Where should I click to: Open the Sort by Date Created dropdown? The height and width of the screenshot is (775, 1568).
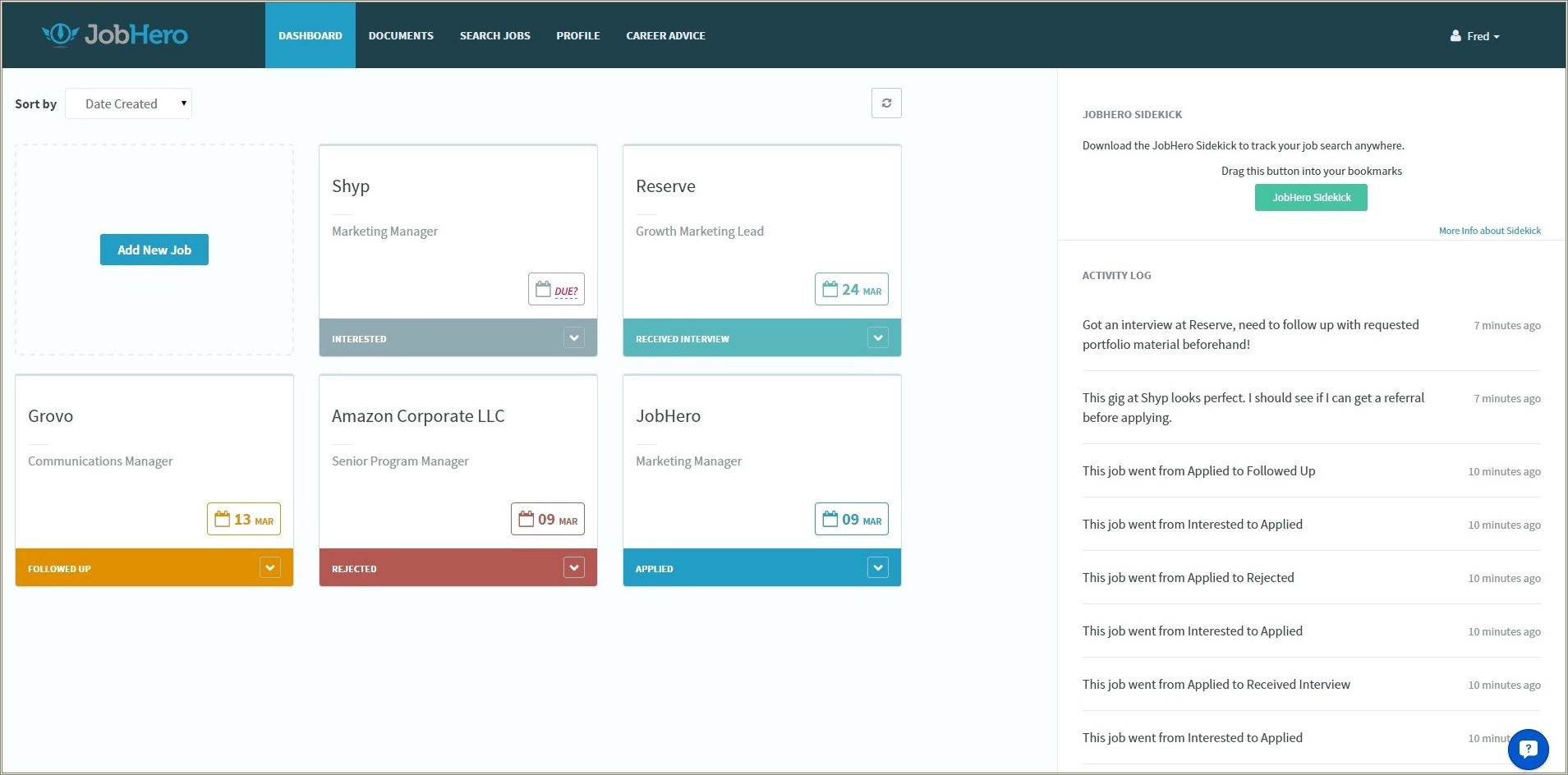pos(129,104)
